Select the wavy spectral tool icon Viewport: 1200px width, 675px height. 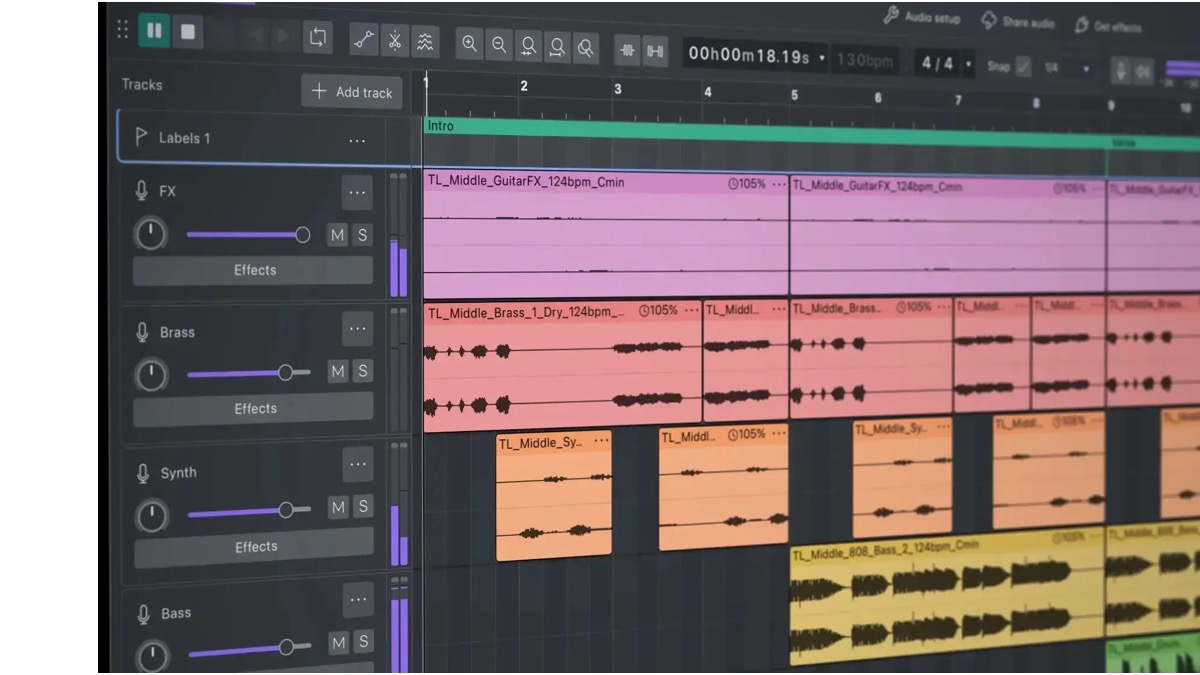[x=424, y=42]
